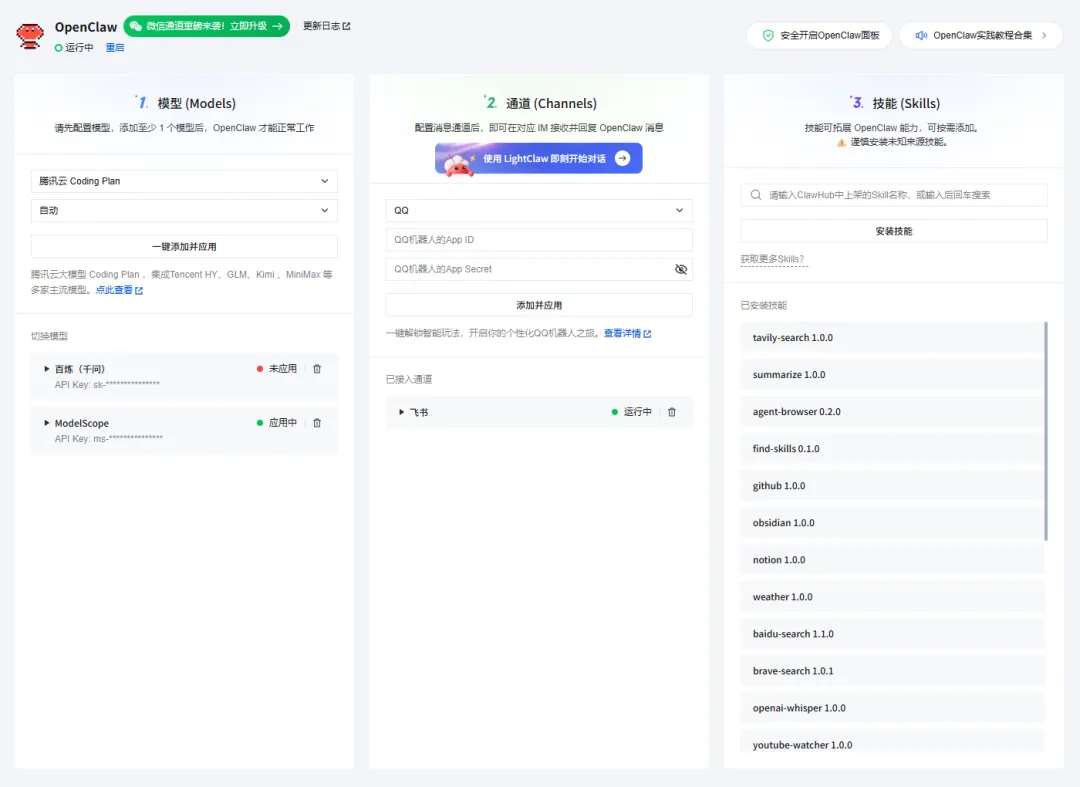This screenshot has height=787, width=1080.
Task: Click 应用中 status of ModelScope
Action: coord(277,423)
